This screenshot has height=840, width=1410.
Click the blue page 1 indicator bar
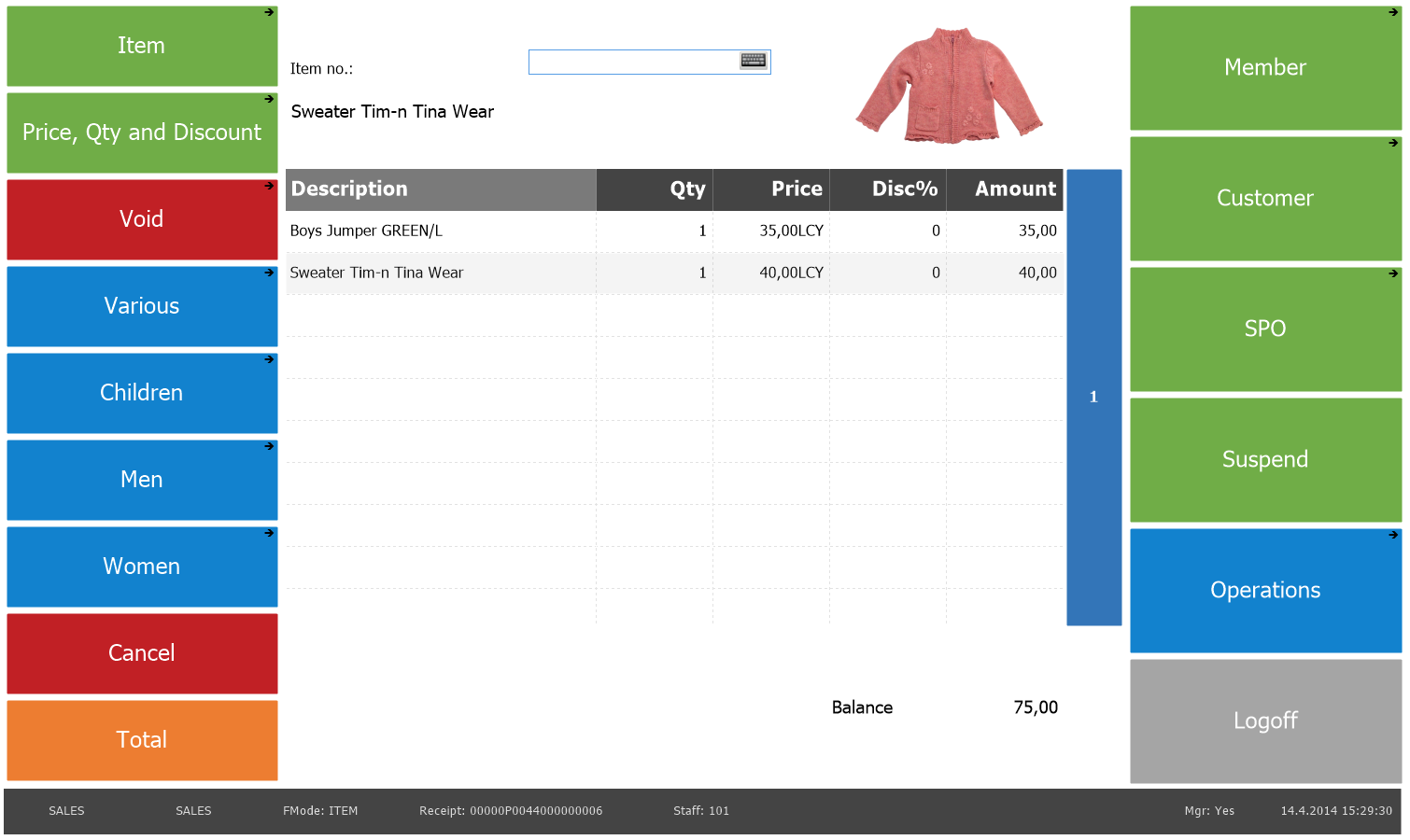[1094, 398]
